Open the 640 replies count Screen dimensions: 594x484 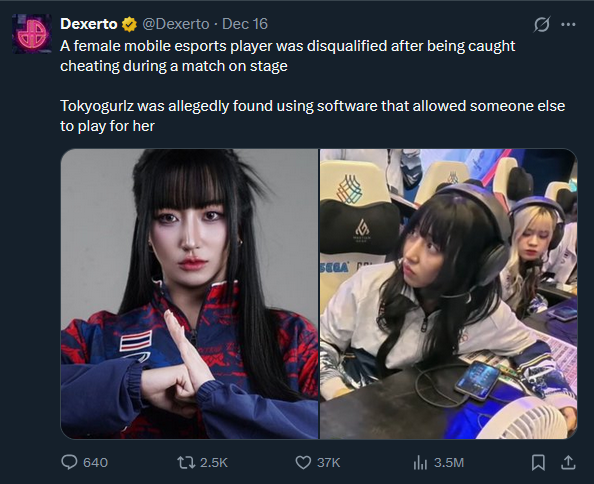pyautogui.click(x=95, y=462)
